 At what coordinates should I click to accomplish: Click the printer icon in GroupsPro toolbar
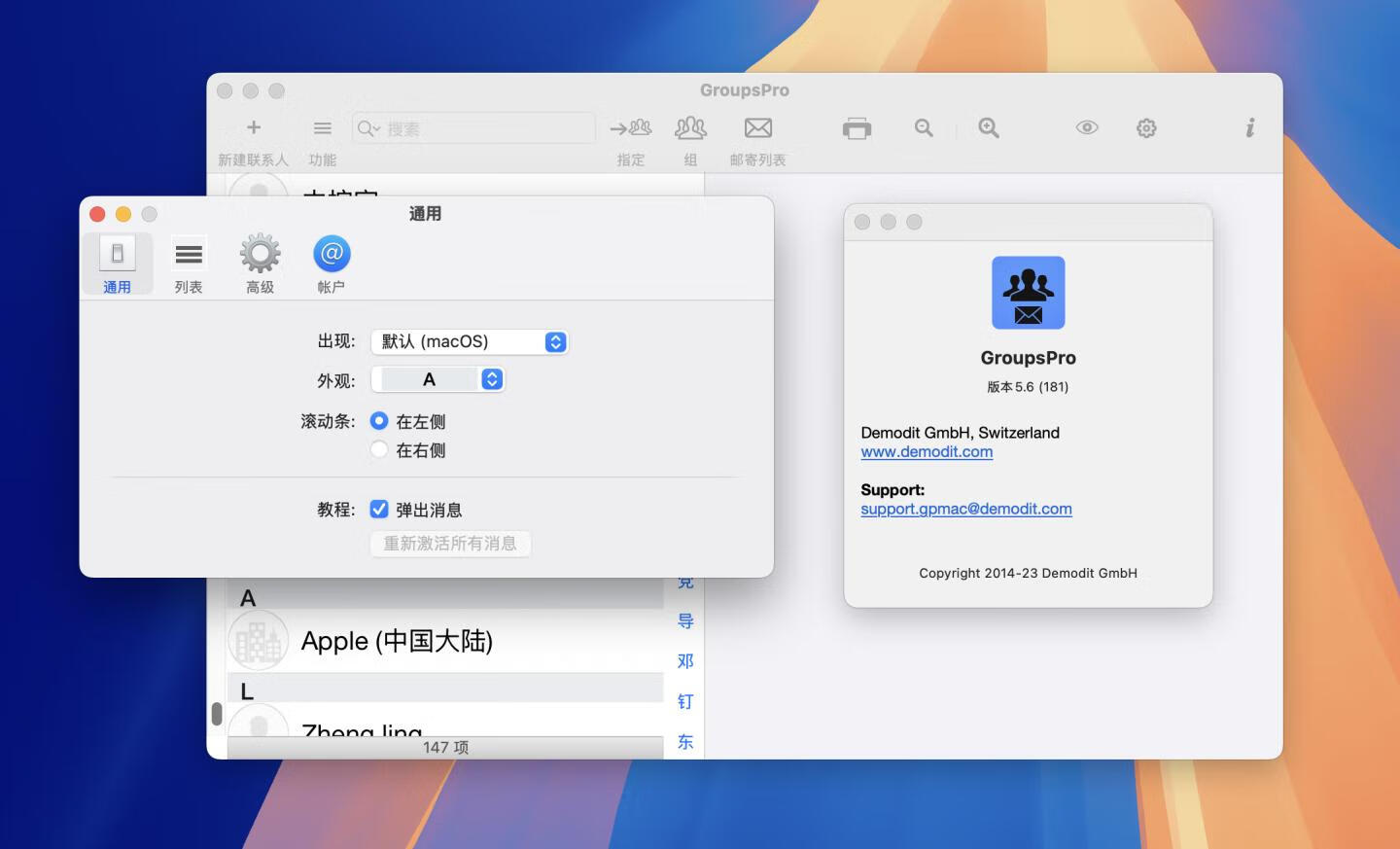[x=857, y=128]
